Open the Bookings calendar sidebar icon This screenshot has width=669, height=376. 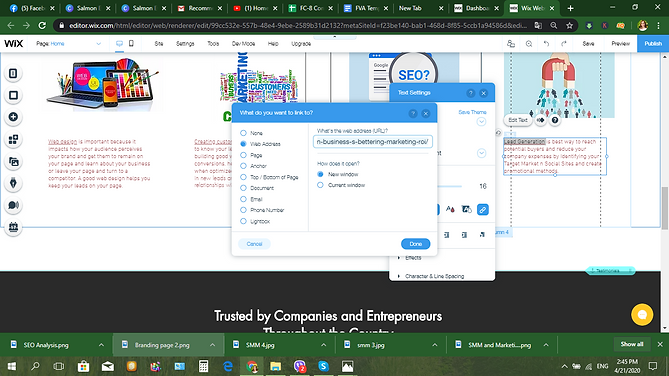(13, 227)
